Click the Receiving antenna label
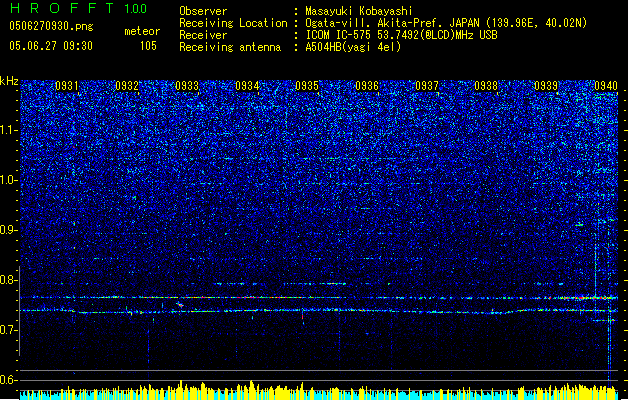629x400 pixels. click(230, 47)
